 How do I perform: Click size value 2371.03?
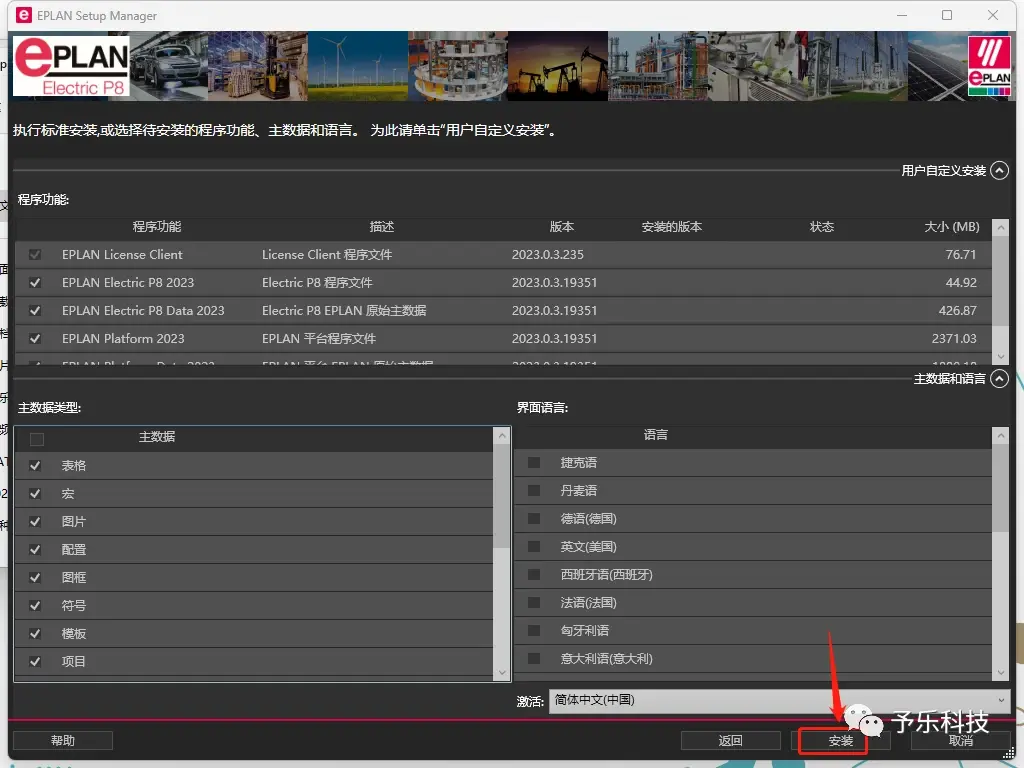click(953, 339)
